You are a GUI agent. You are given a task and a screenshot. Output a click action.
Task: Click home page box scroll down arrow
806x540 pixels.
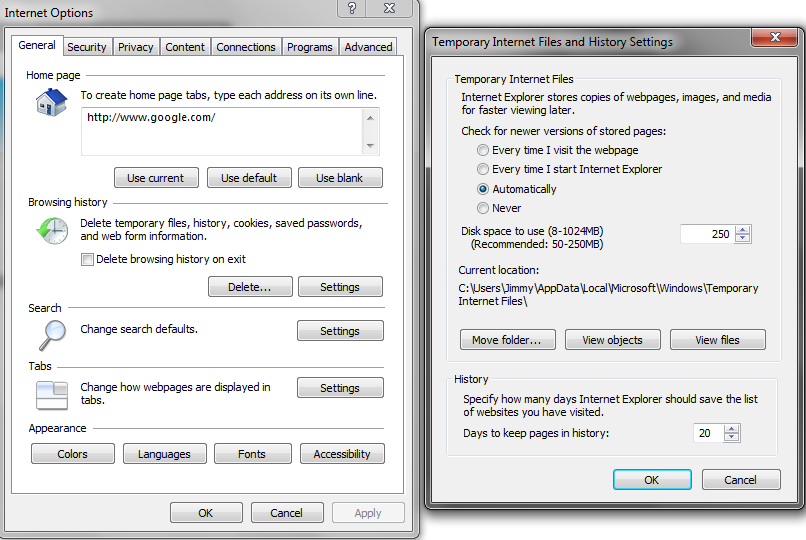pyautogui.click(x=370, y=146)
